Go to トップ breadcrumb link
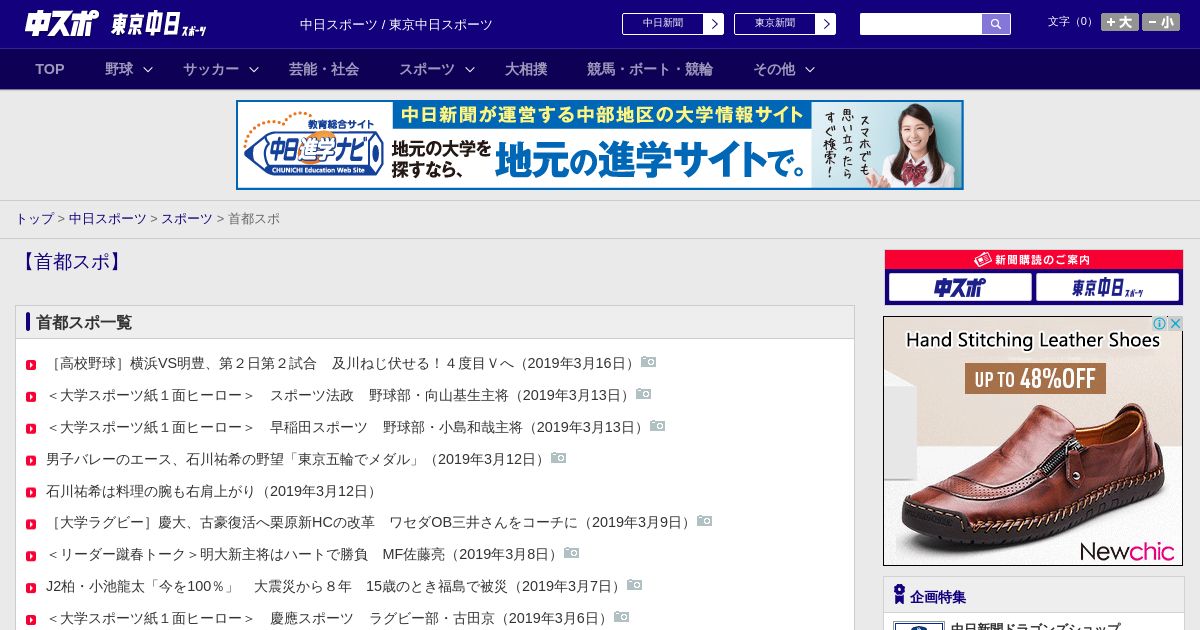 34,218
